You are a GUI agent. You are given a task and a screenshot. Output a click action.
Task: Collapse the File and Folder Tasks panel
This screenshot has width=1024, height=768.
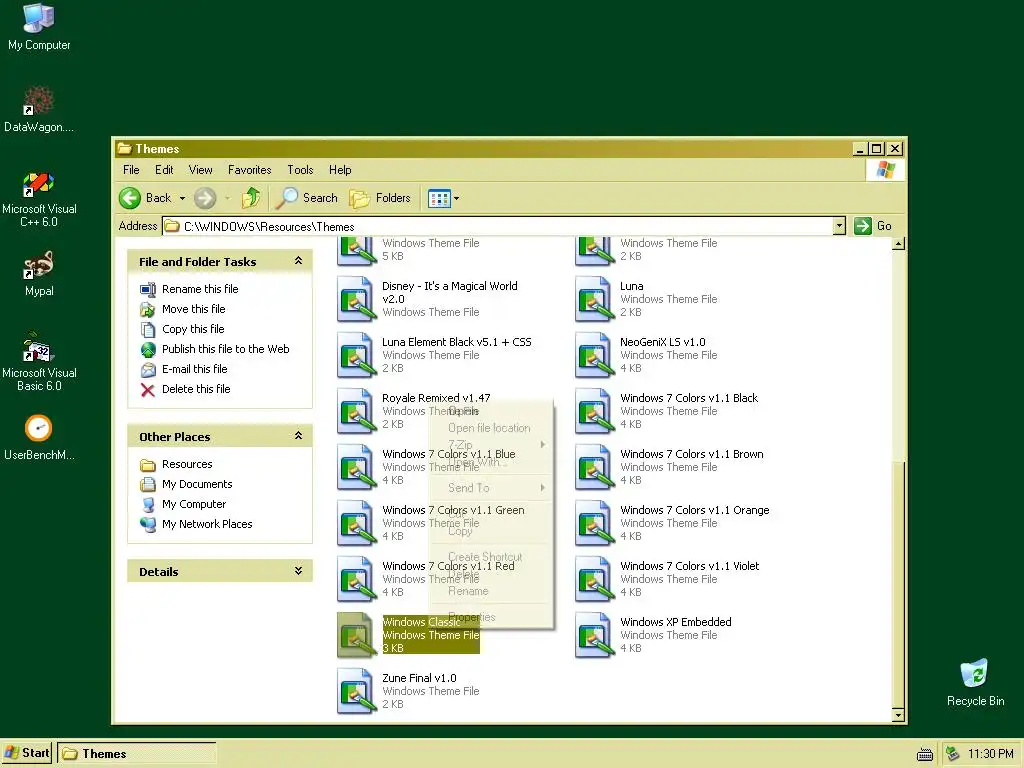(298, 261)
